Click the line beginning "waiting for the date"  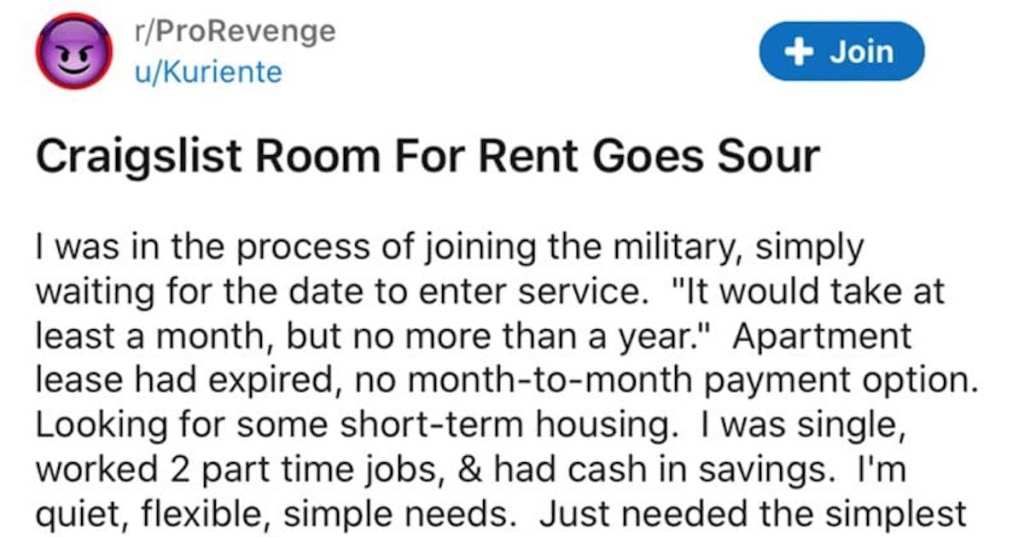click(490, 291)
